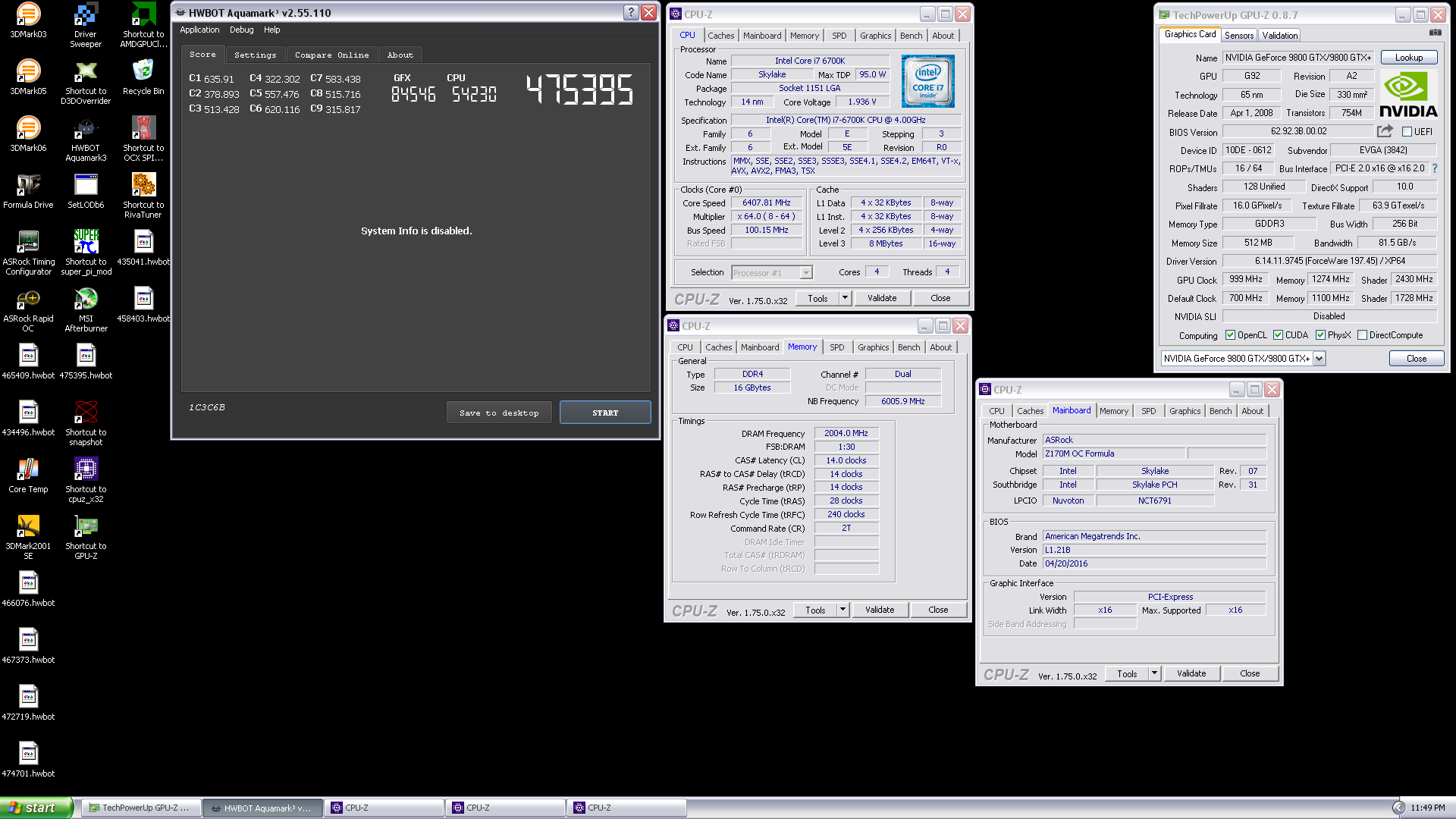1456x819 pixels.
Task: Open the 3DMark06 desktop icon
Action: pyautogui.click(x=28, y=134)
